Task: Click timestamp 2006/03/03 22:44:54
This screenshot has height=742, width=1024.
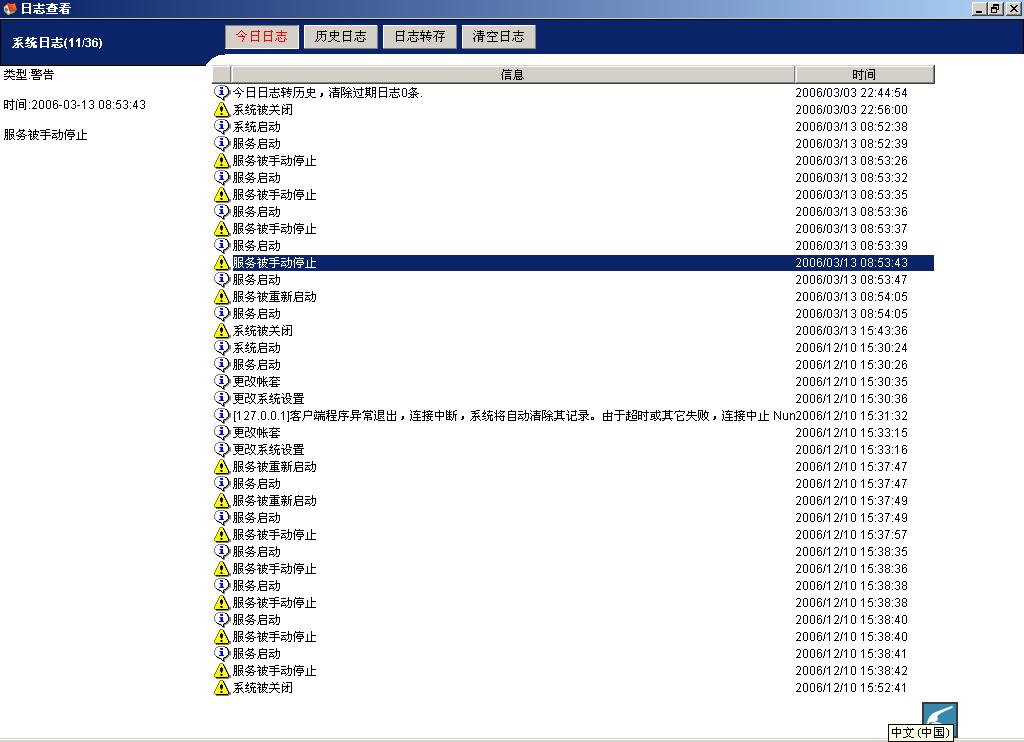Action: [x=852, y=93]
